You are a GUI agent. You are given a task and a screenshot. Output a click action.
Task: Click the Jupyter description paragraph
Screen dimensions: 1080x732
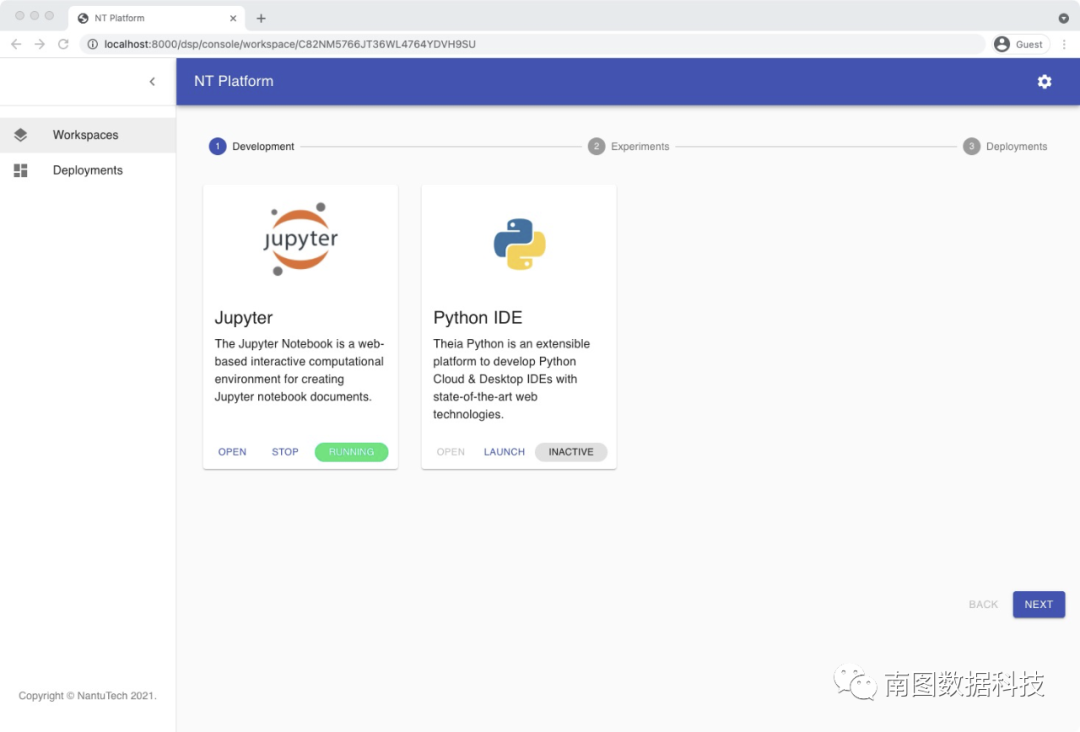[x=300, y=370]
